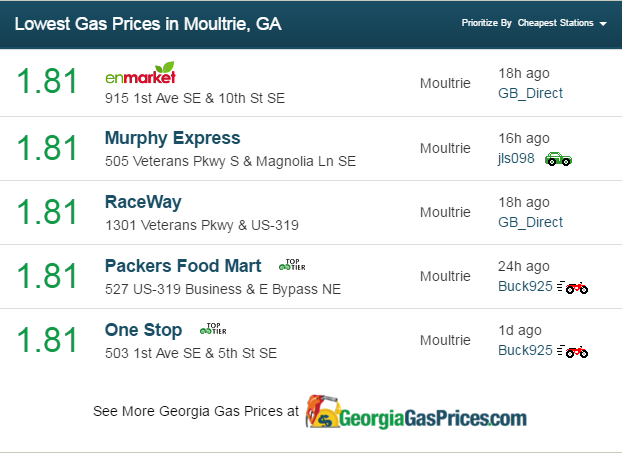View Buck925 profile in Packers Food Mart row
The height and width of the screenshot is (453, 622).
click(525, 286)
